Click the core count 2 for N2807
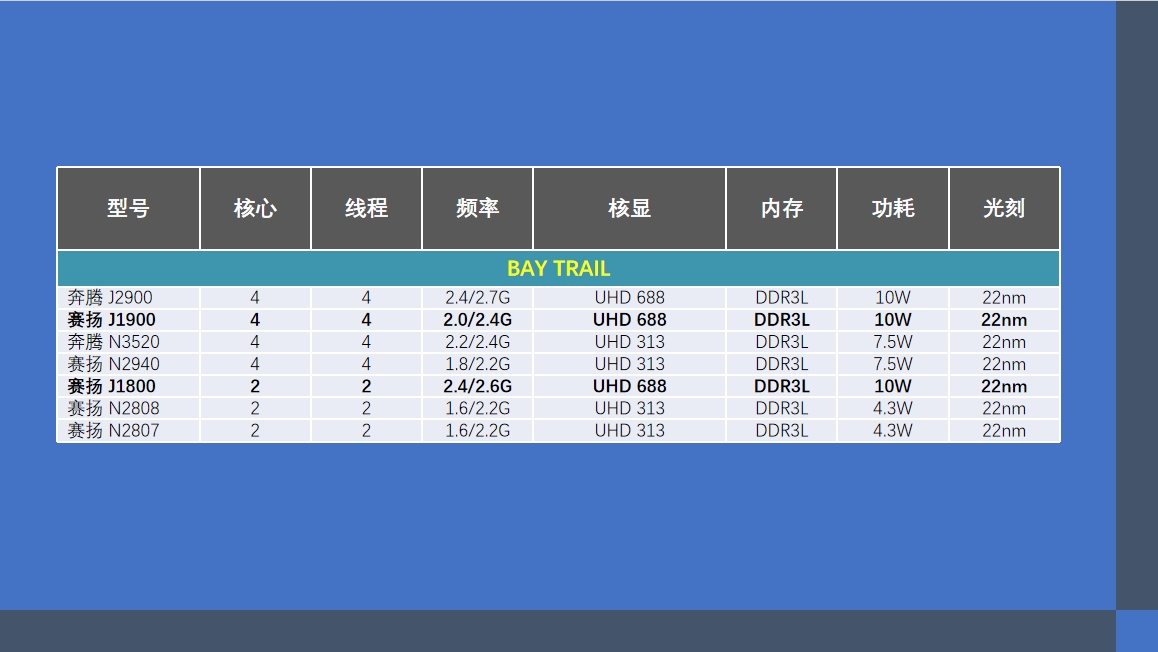The image size is (1158, 652). (255, 430)
